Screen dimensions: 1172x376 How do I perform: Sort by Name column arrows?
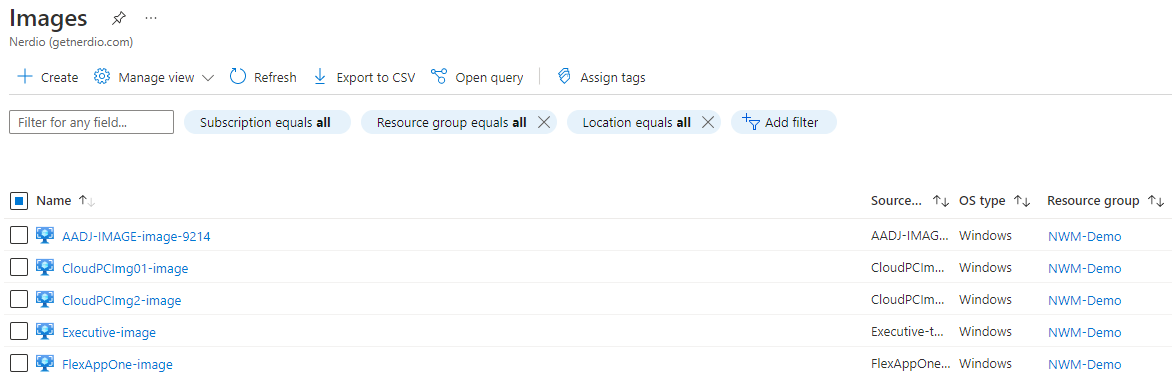click(87, 201)
